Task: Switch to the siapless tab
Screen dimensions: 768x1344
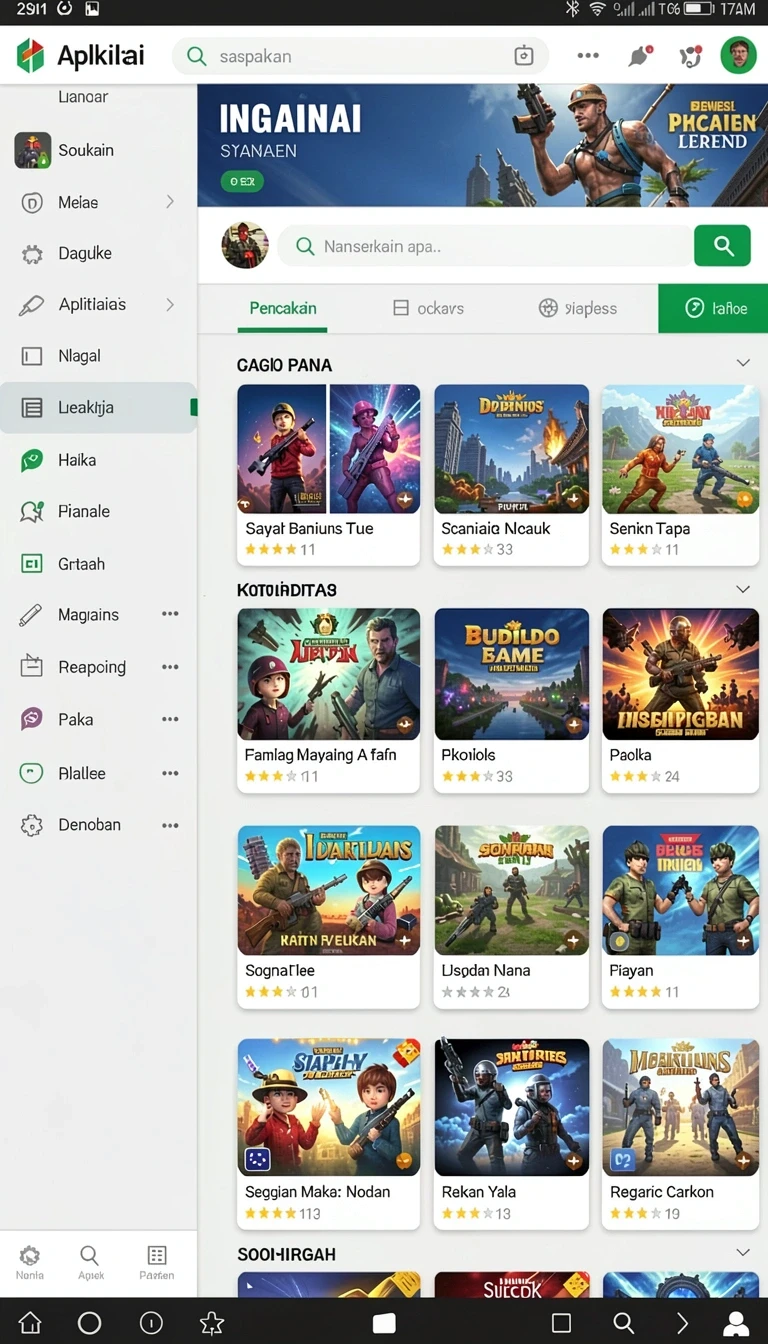Action: (578, 308)
